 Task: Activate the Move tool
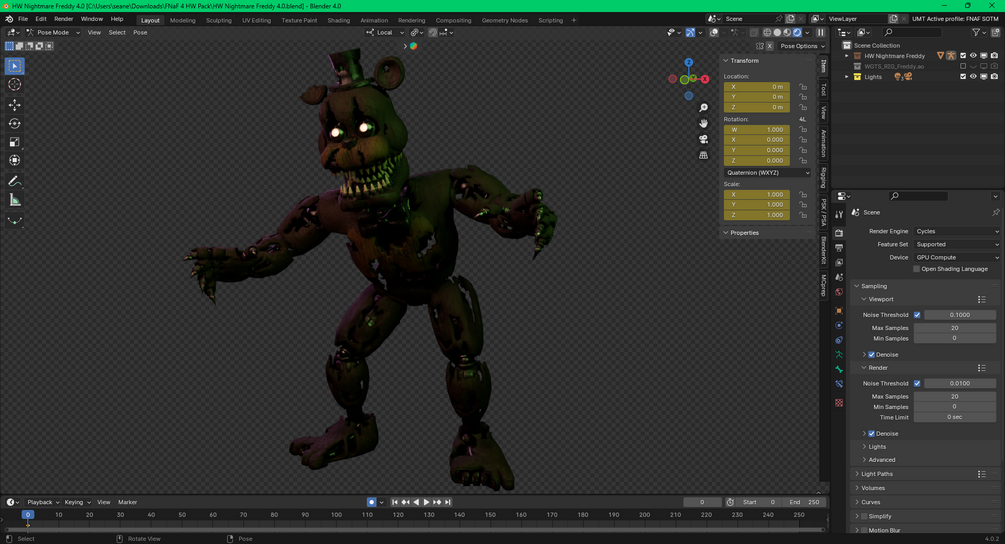click(x=14, y=105)
